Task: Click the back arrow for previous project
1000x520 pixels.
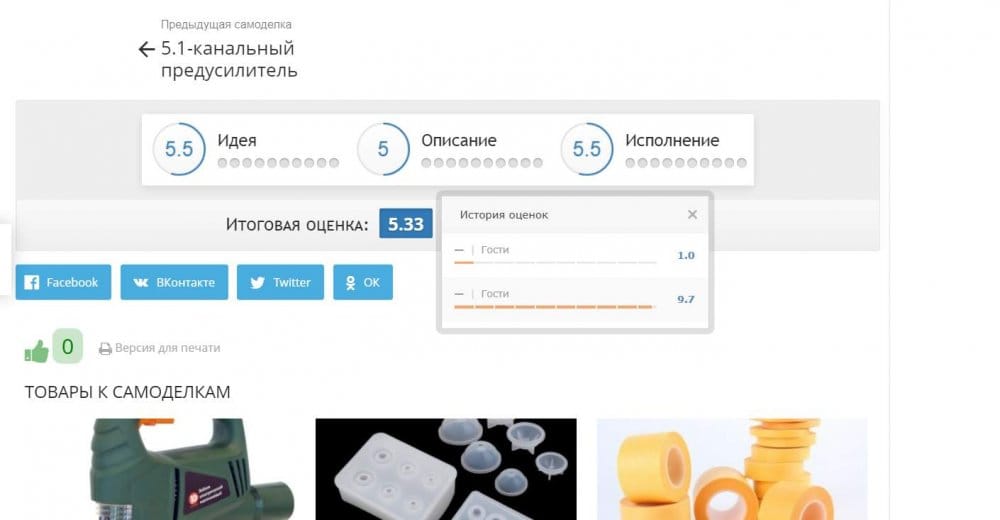Action: pos(147,49)
